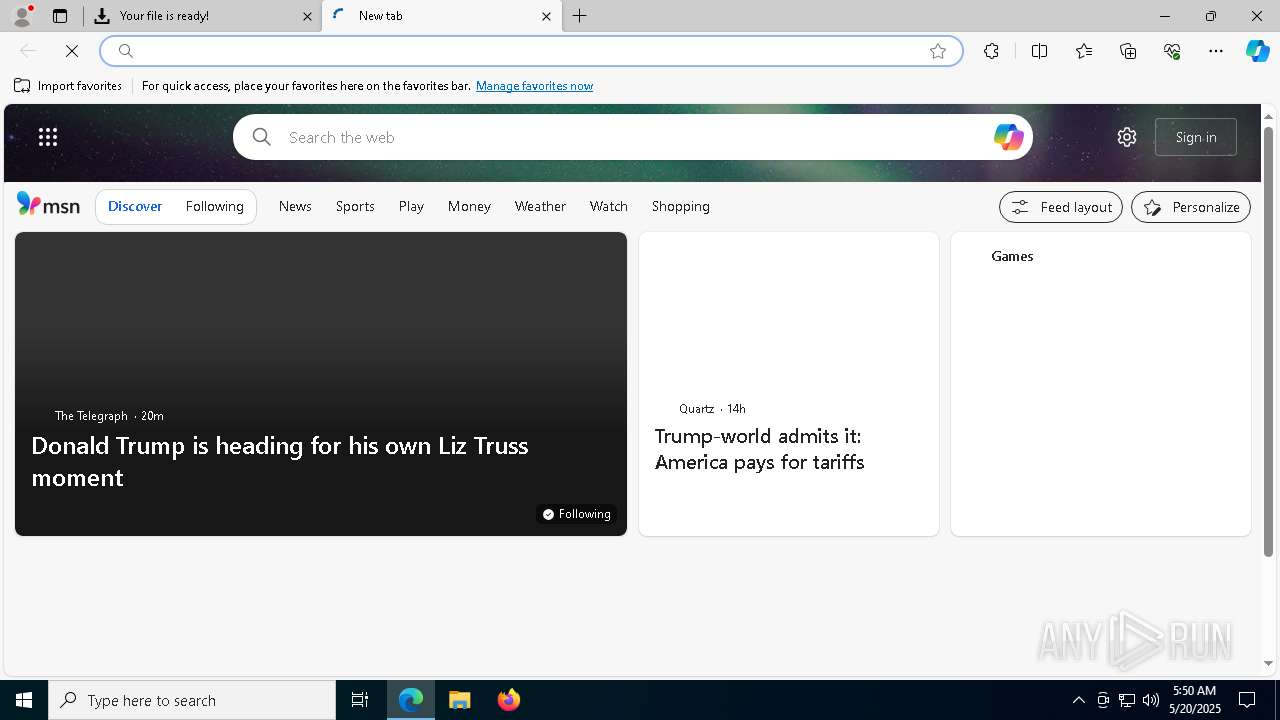This screenshot has width=1280, height=720.
Task: Open 'Donald Trump is heading' article
Action: [280, 461]
